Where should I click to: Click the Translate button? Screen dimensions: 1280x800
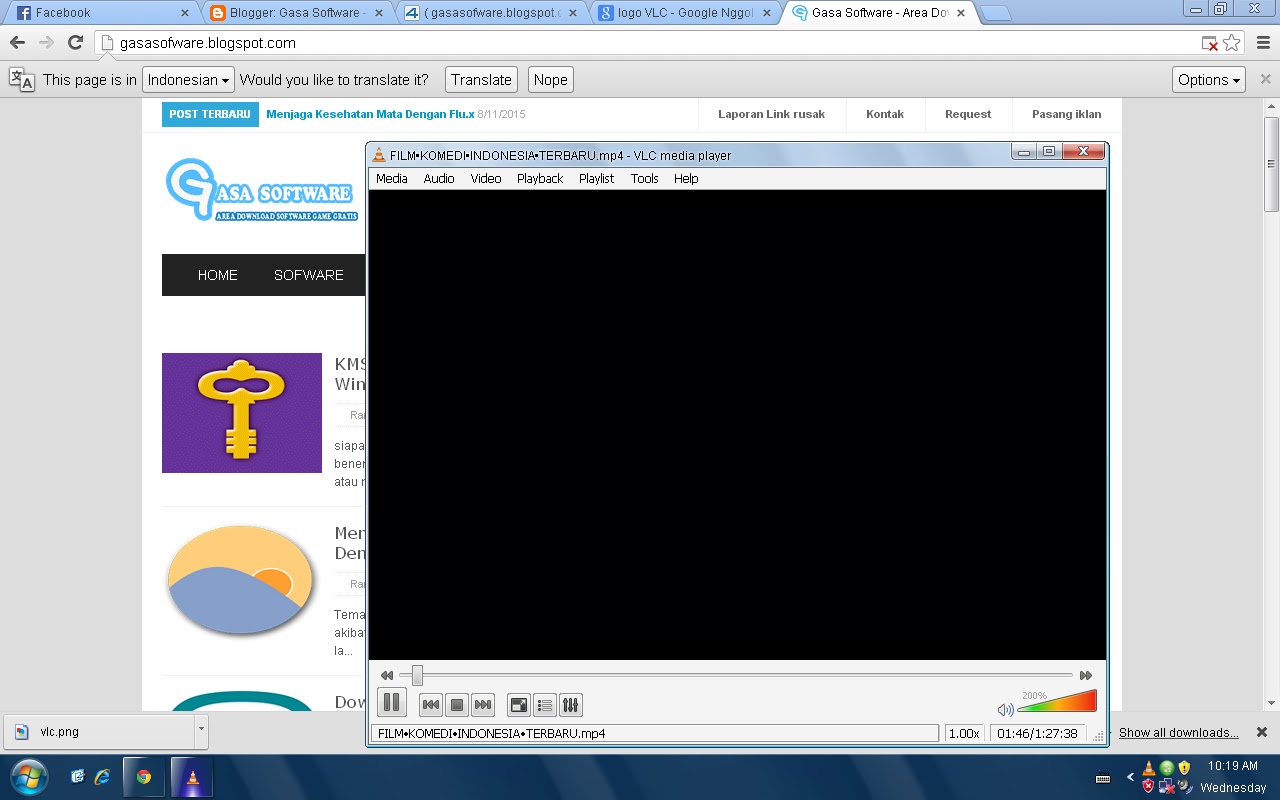(481, 80)
